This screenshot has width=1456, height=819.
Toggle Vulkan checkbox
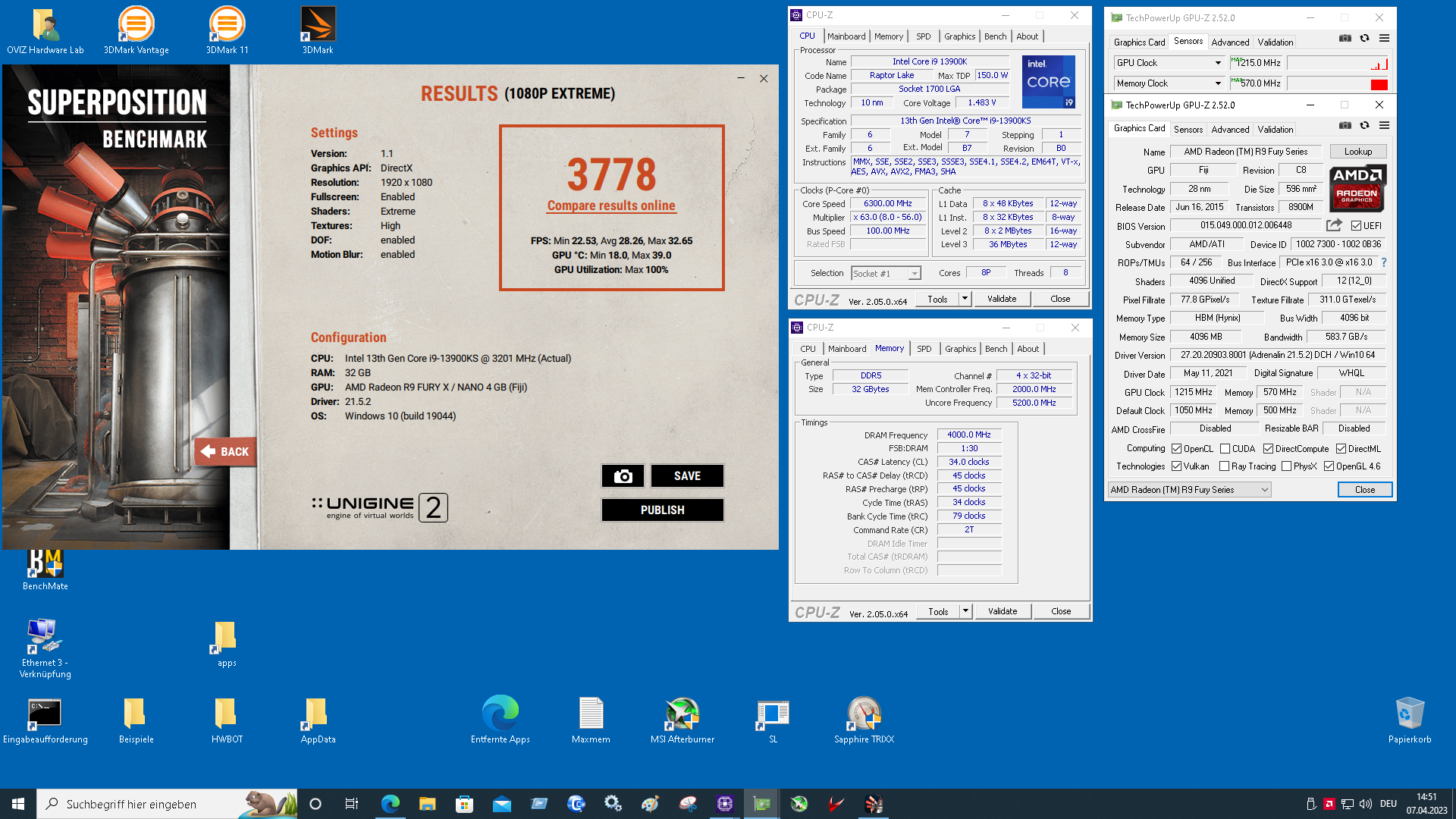pos(1176,466)
